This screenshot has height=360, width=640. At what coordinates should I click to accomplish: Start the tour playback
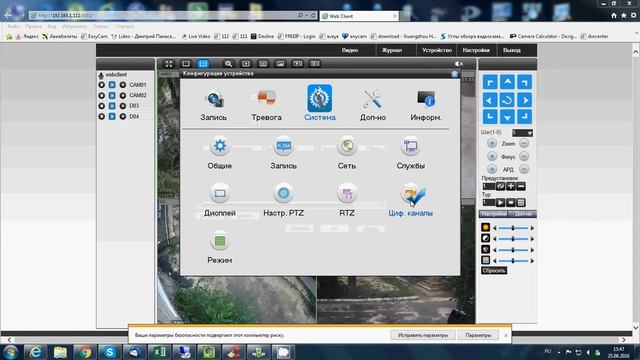500,202
